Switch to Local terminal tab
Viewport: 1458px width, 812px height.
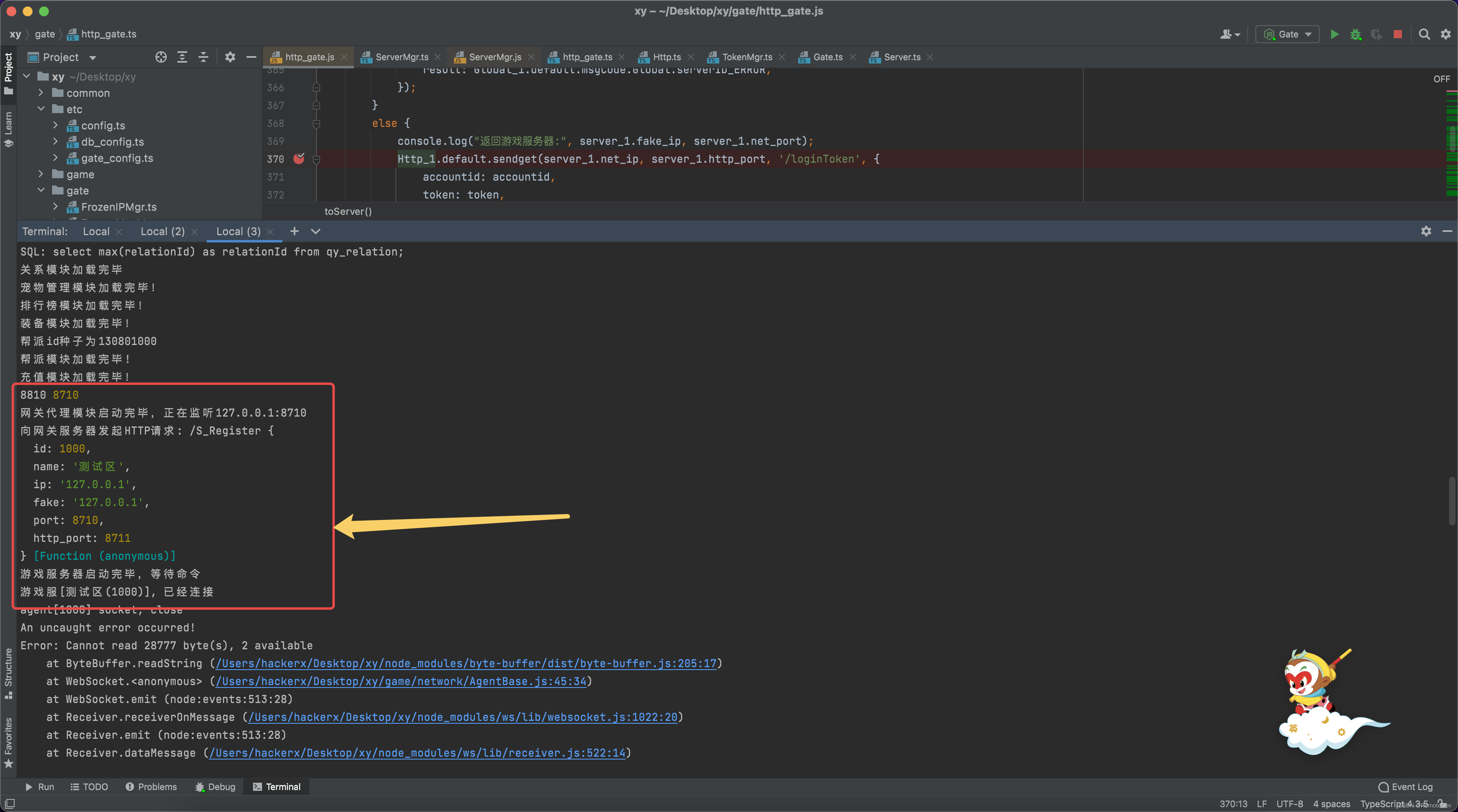point(96,231)
